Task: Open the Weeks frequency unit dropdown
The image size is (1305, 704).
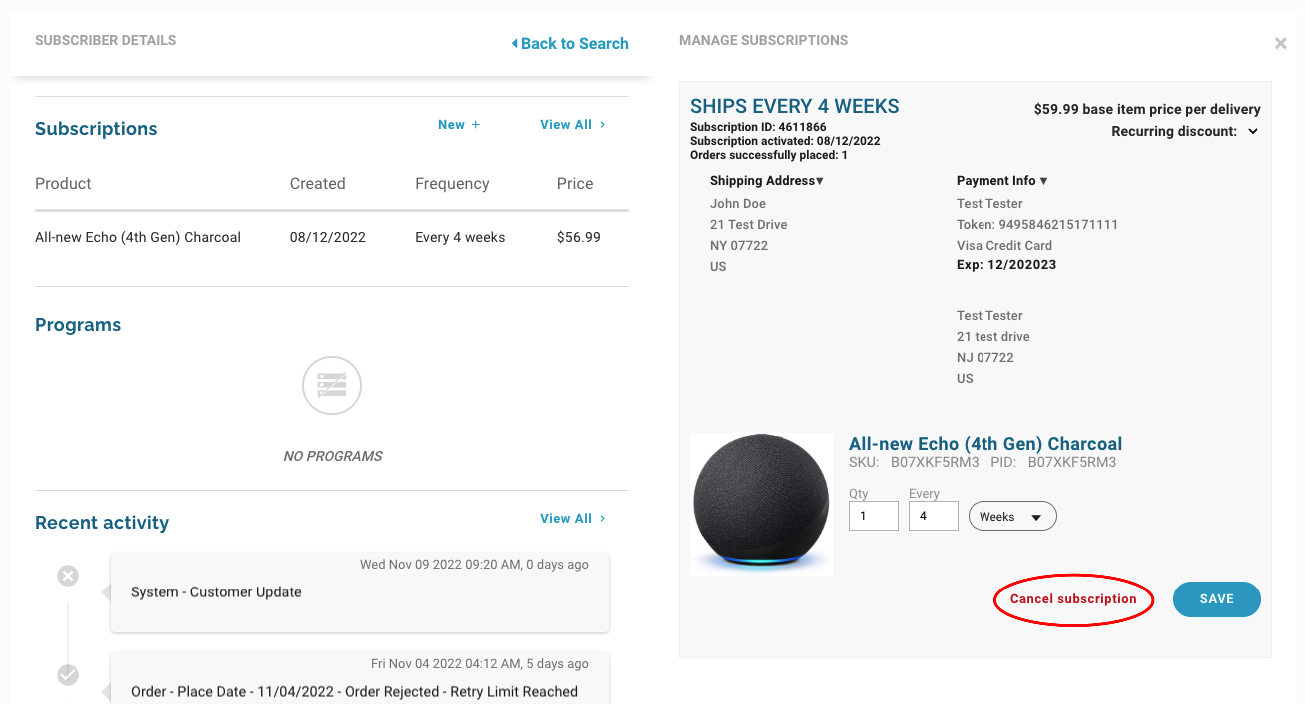Action: [1012, 517]
